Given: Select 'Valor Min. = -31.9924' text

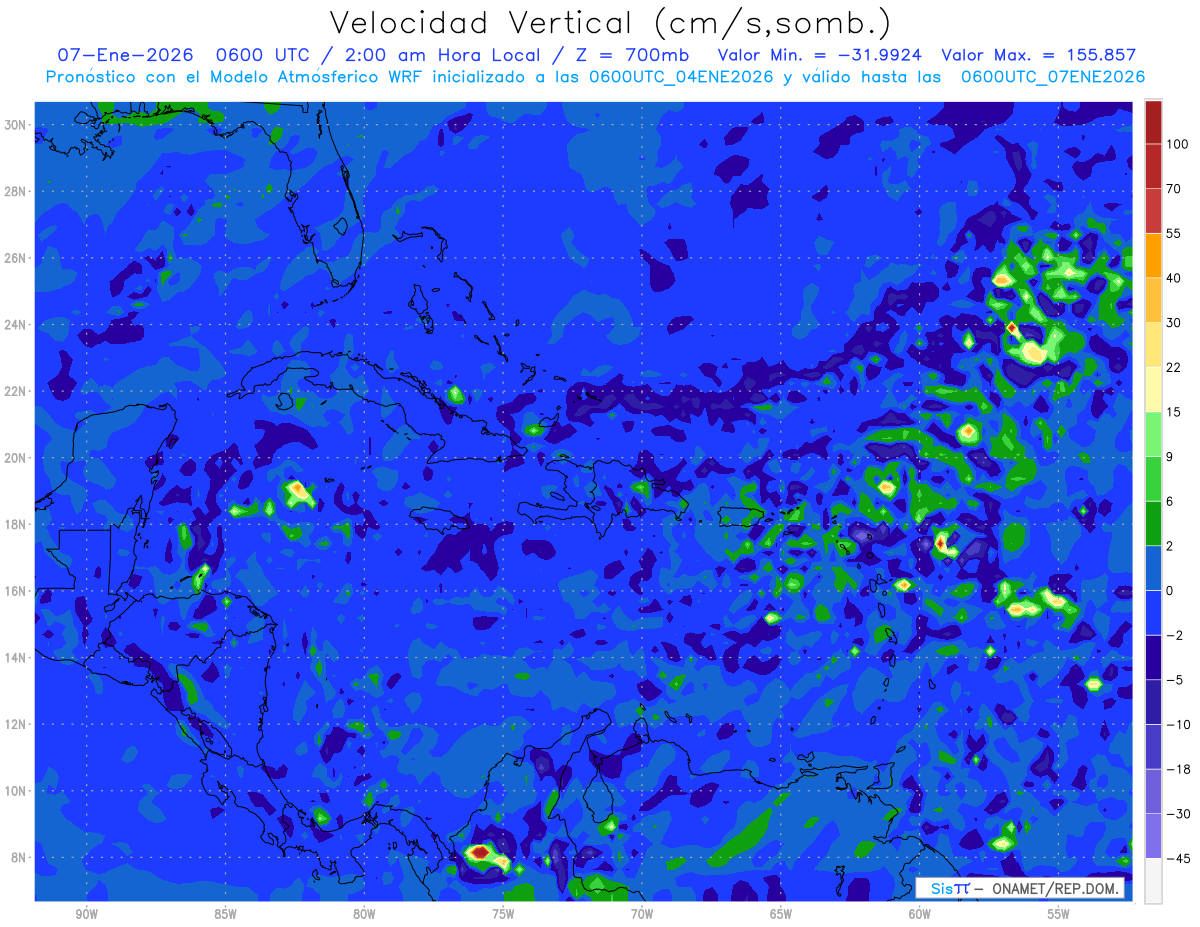Looking at the screenshot, I should [x=821, y=55].
